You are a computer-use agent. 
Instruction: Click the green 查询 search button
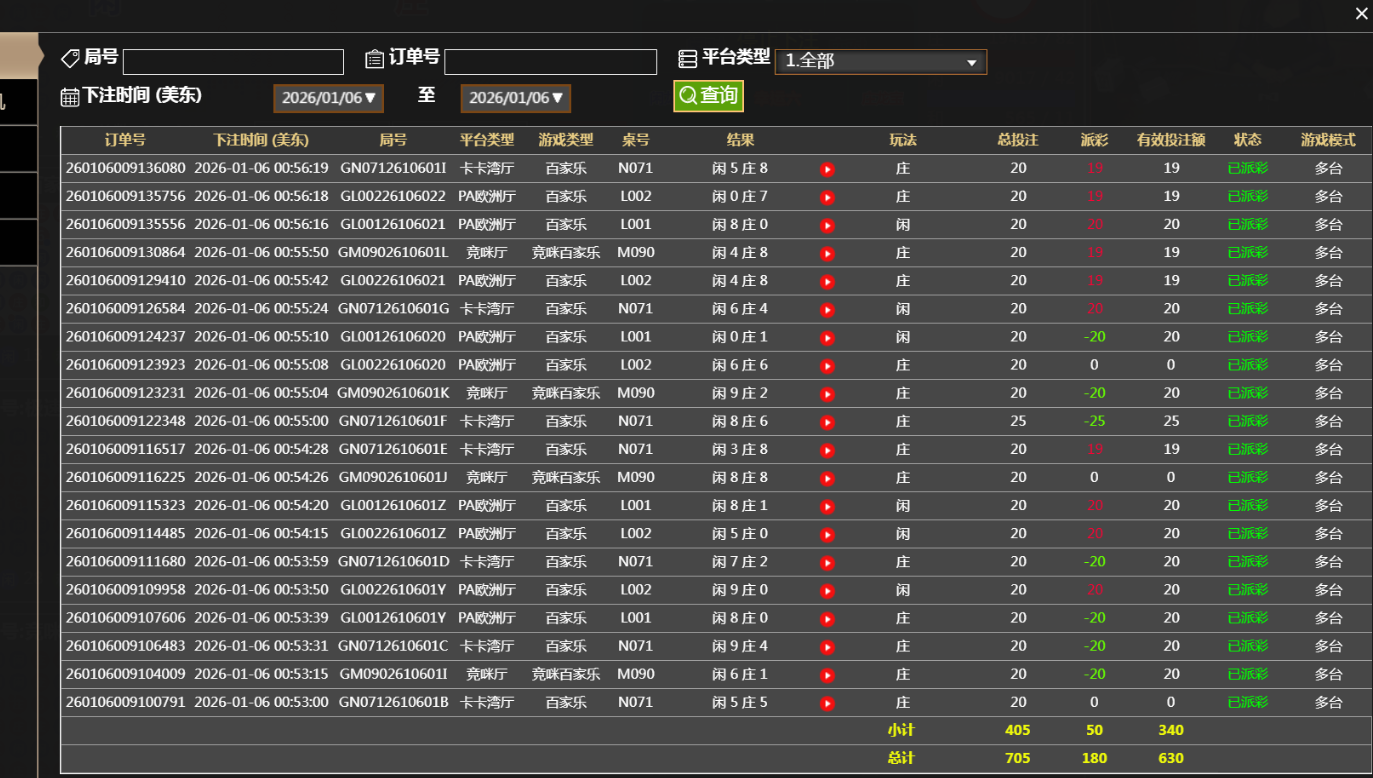coord(708,96)
